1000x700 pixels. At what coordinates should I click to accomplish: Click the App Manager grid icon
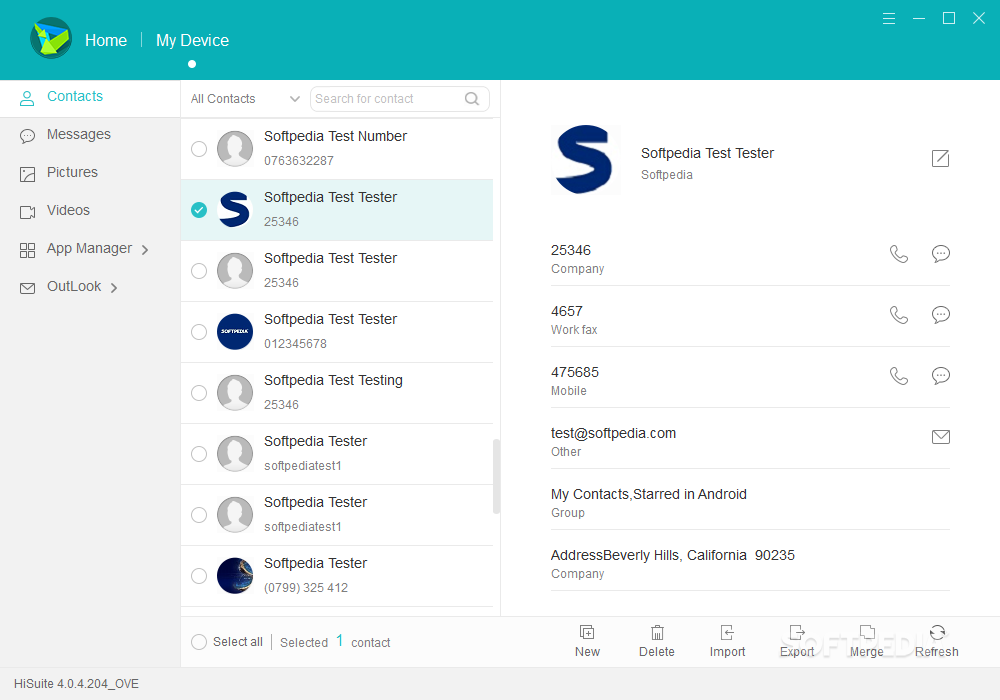click(x=27, y=251)
